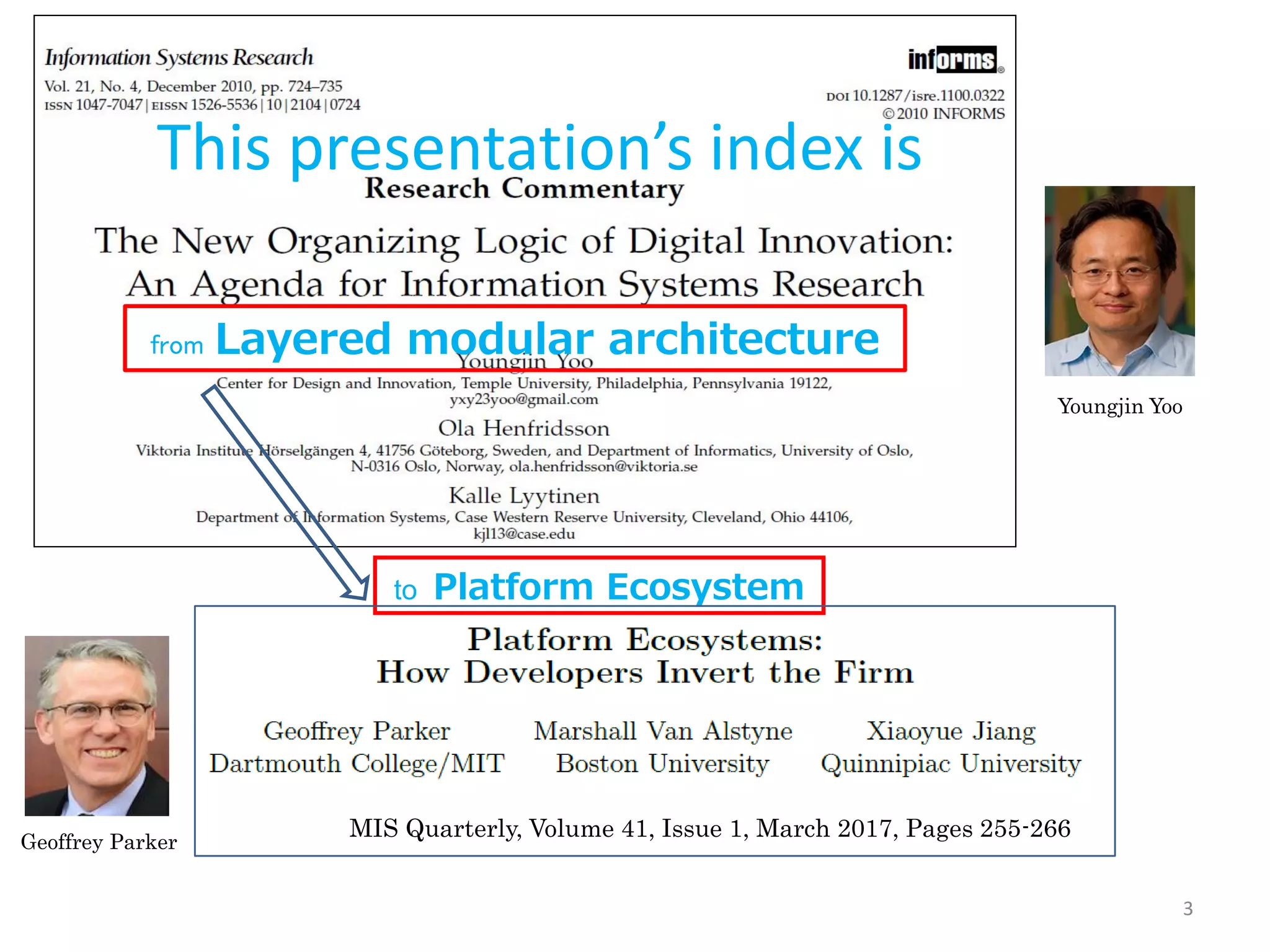Click Geoffrey Parker's portrait photo
The image size is (1270, 952).
97,725
